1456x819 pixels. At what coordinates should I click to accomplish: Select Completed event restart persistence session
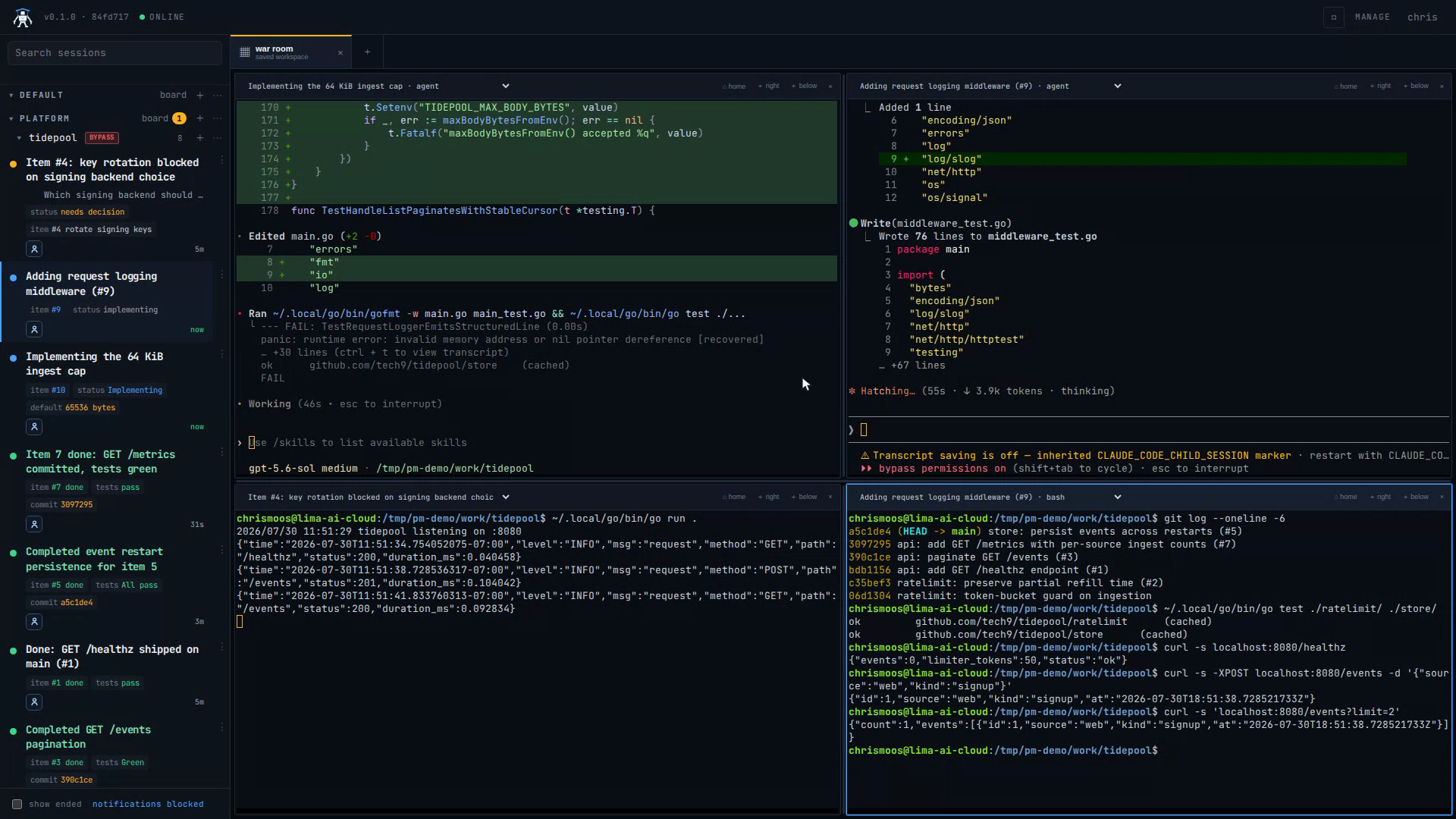[x=95, y=560]
